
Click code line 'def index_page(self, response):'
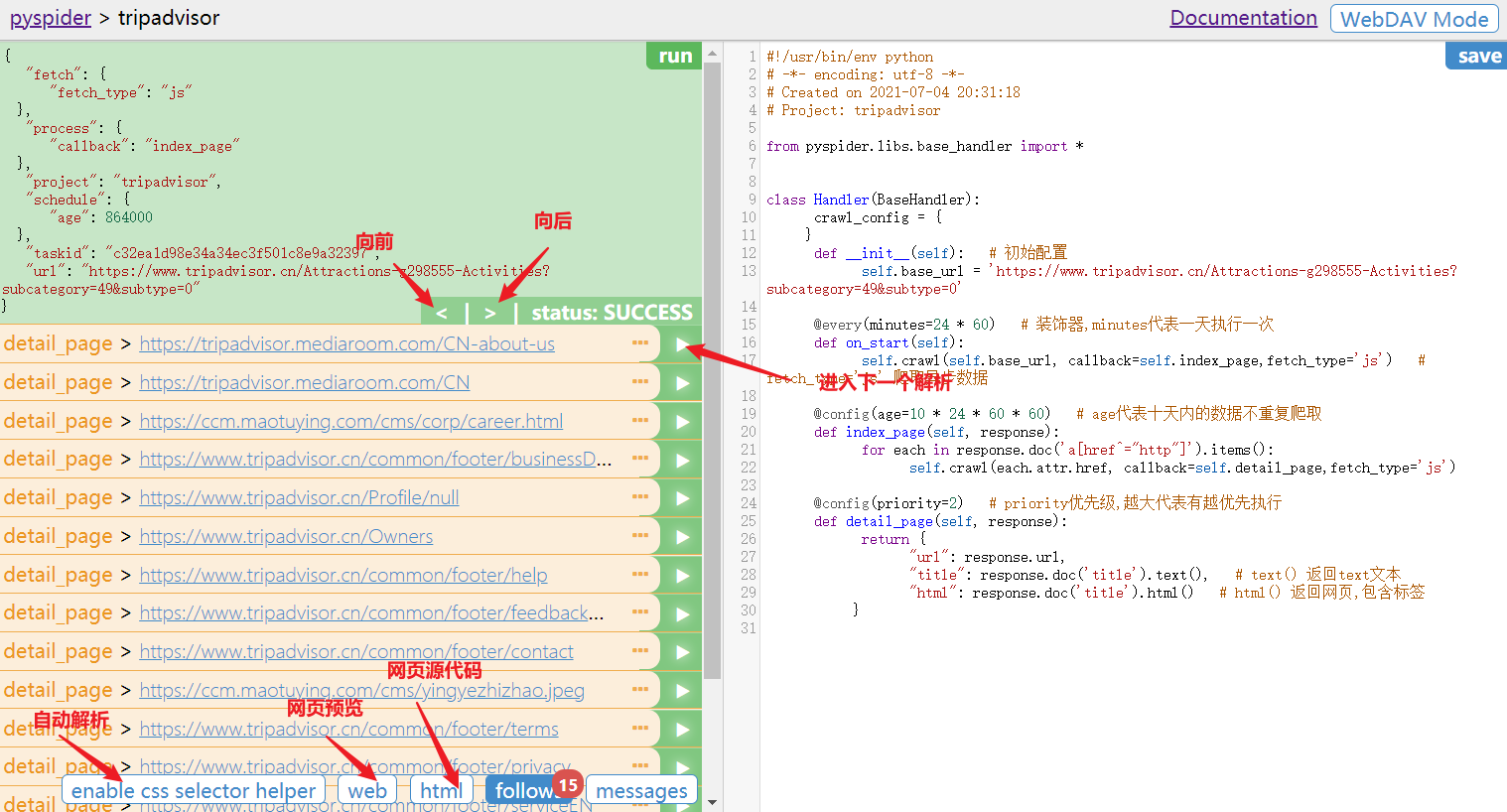936,432
